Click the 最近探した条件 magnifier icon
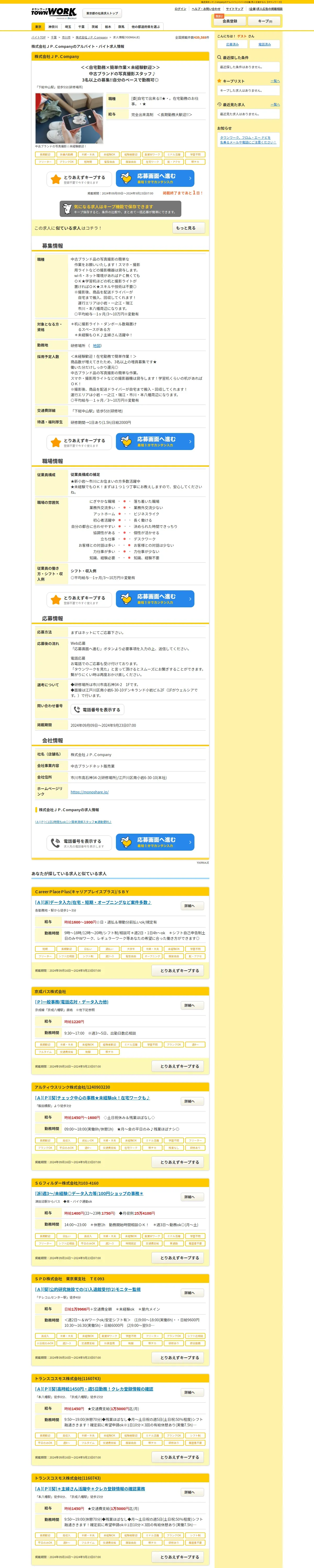The height and width of the screenshot is (1568, 314). click(x=220, y=57)
